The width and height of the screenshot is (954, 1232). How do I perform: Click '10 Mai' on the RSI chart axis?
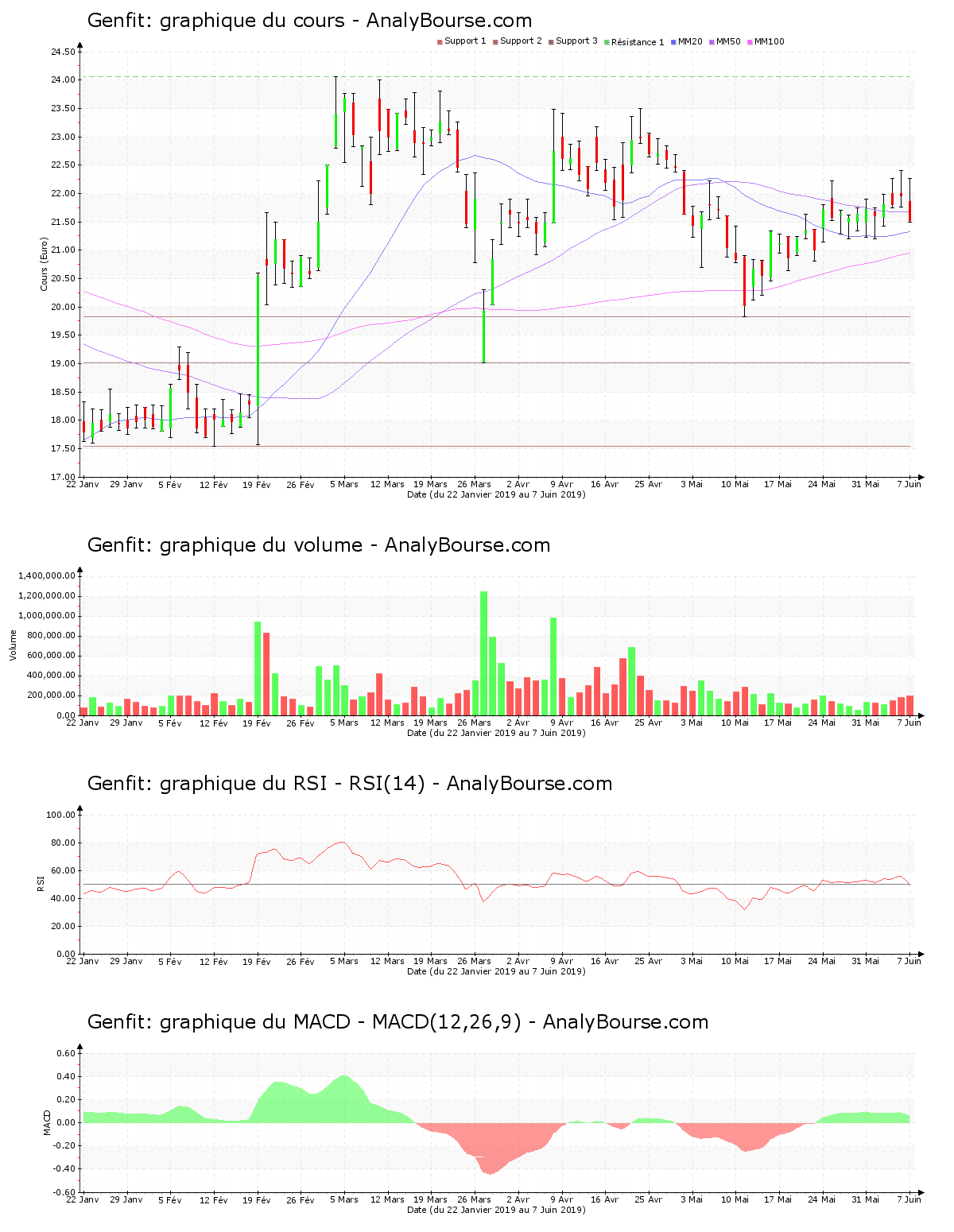click(x=735, y=961)
